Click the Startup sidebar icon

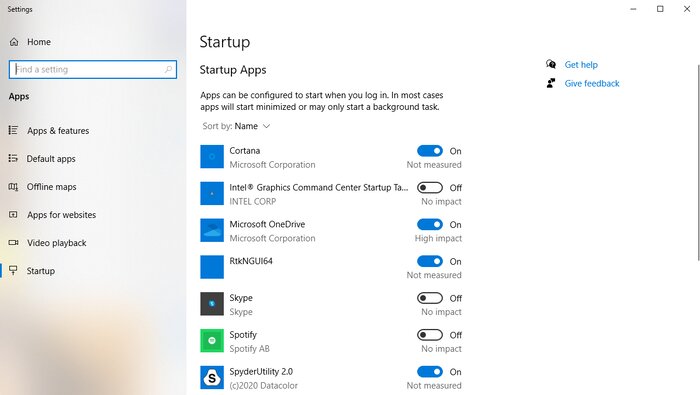(x=13, y=270)
